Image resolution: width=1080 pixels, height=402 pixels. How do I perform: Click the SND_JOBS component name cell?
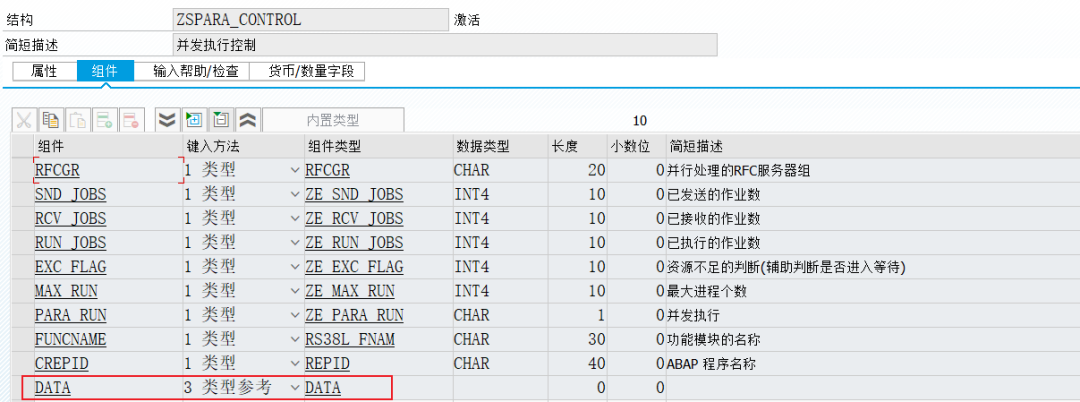(108, 194)
